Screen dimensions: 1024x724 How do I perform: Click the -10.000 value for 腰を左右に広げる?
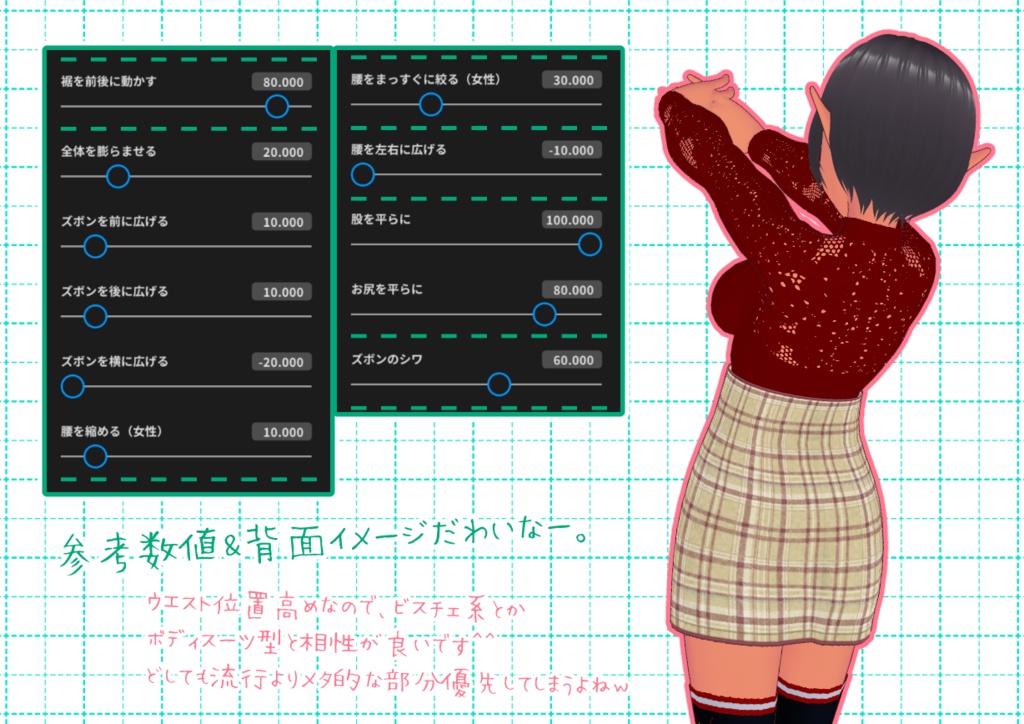(572, 150)
